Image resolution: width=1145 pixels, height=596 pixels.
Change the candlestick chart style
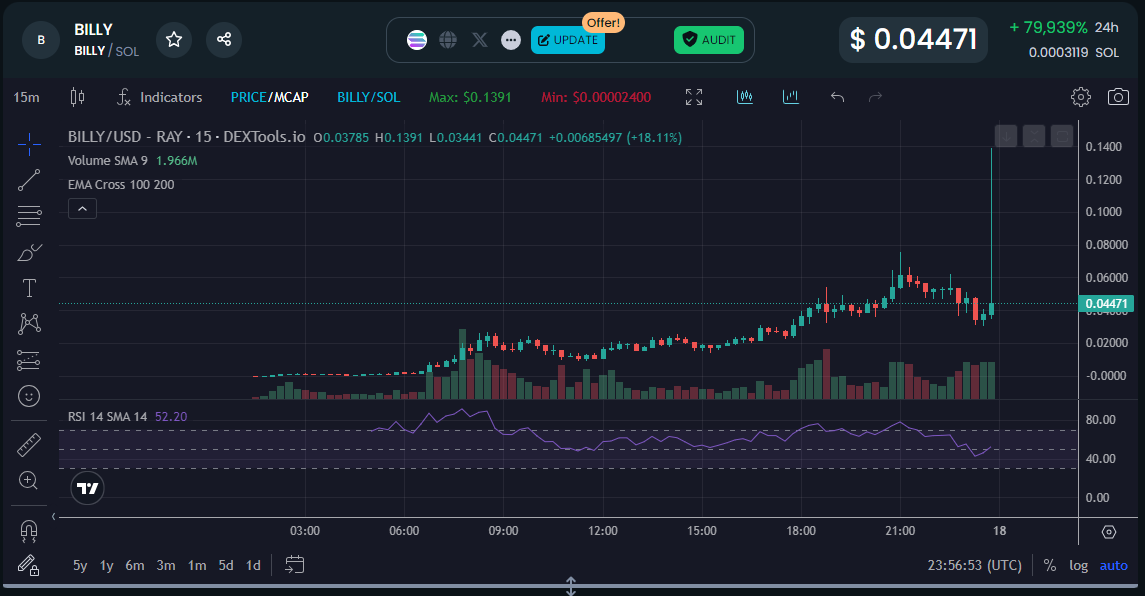click(x=77, y=97)
